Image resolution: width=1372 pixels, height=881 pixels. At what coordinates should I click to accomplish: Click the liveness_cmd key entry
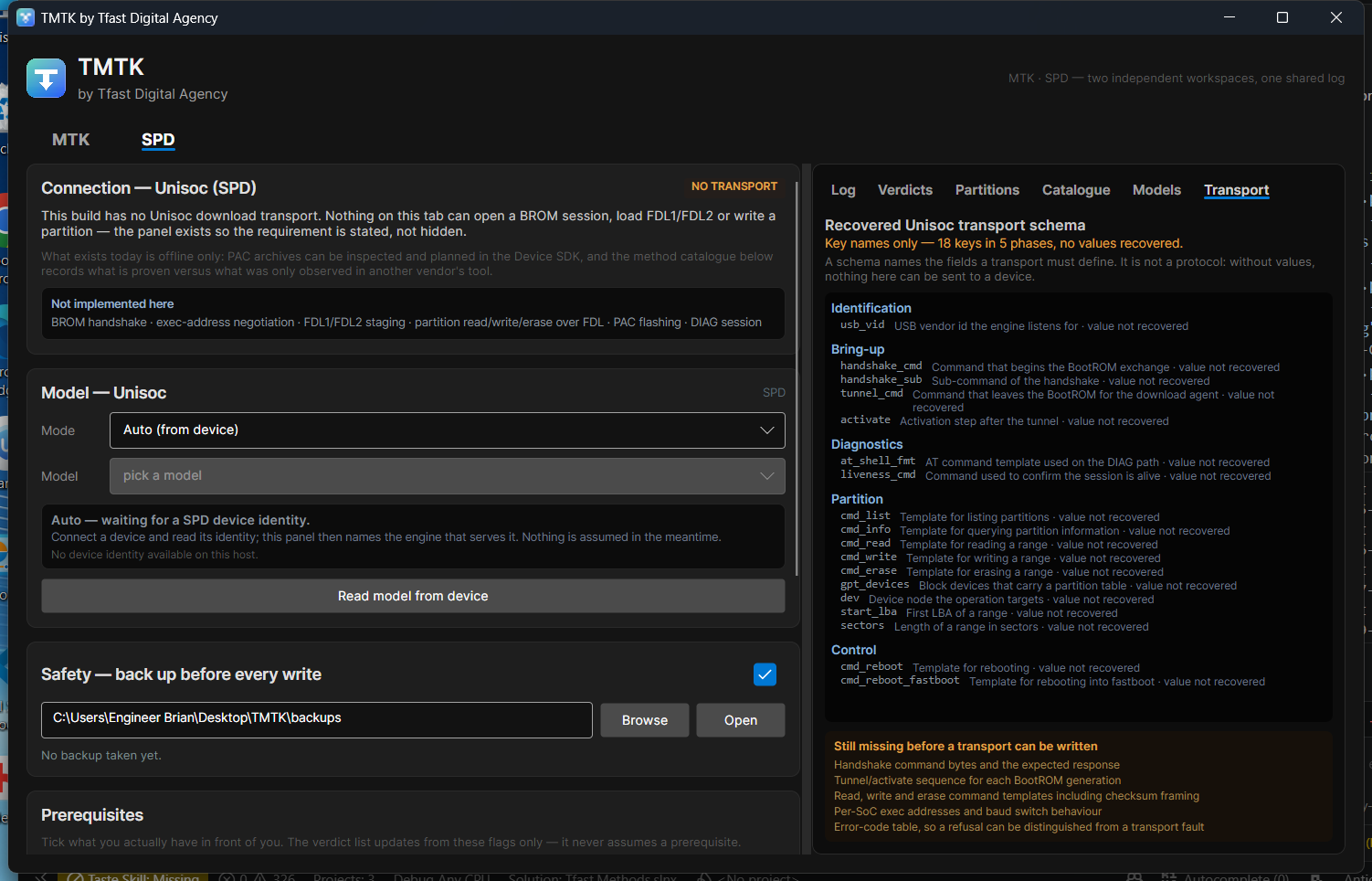[878, 475]
